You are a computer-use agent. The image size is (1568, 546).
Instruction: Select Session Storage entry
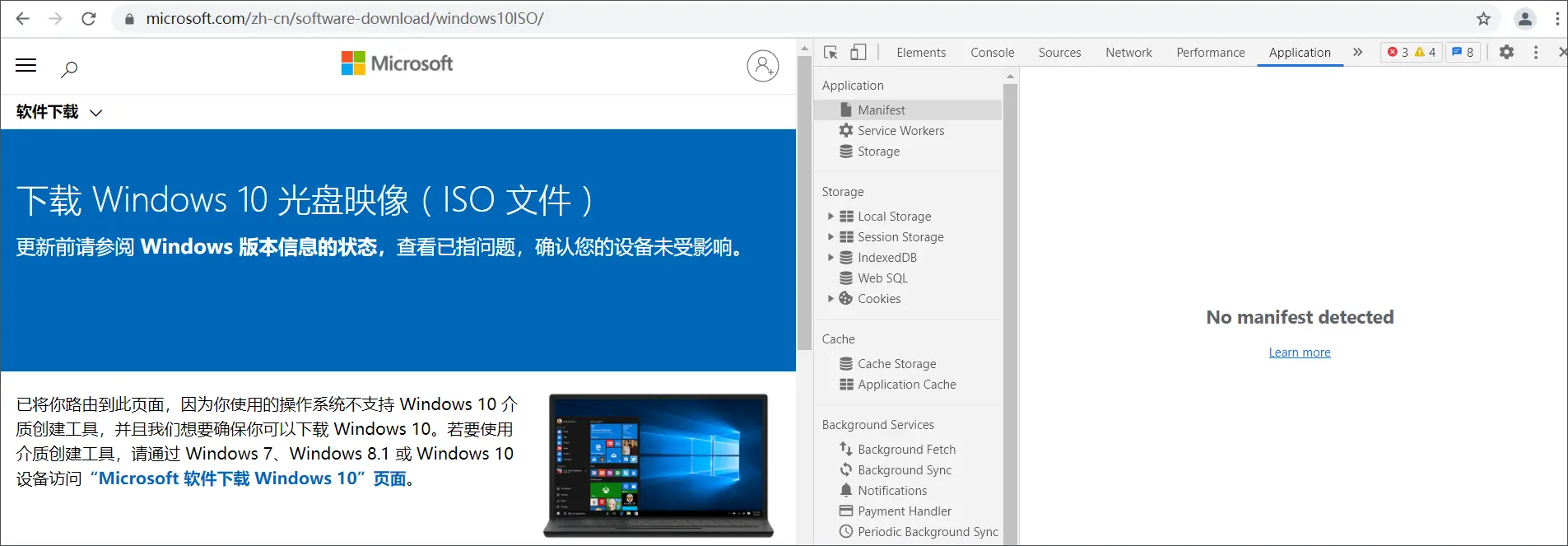coord(900,236)
